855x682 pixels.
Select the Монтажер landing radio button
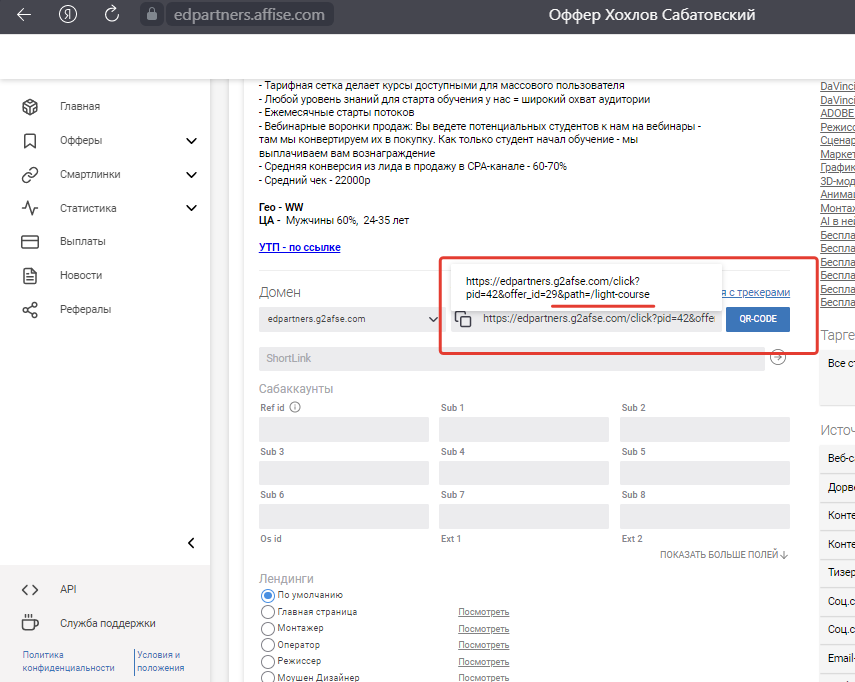267,628
